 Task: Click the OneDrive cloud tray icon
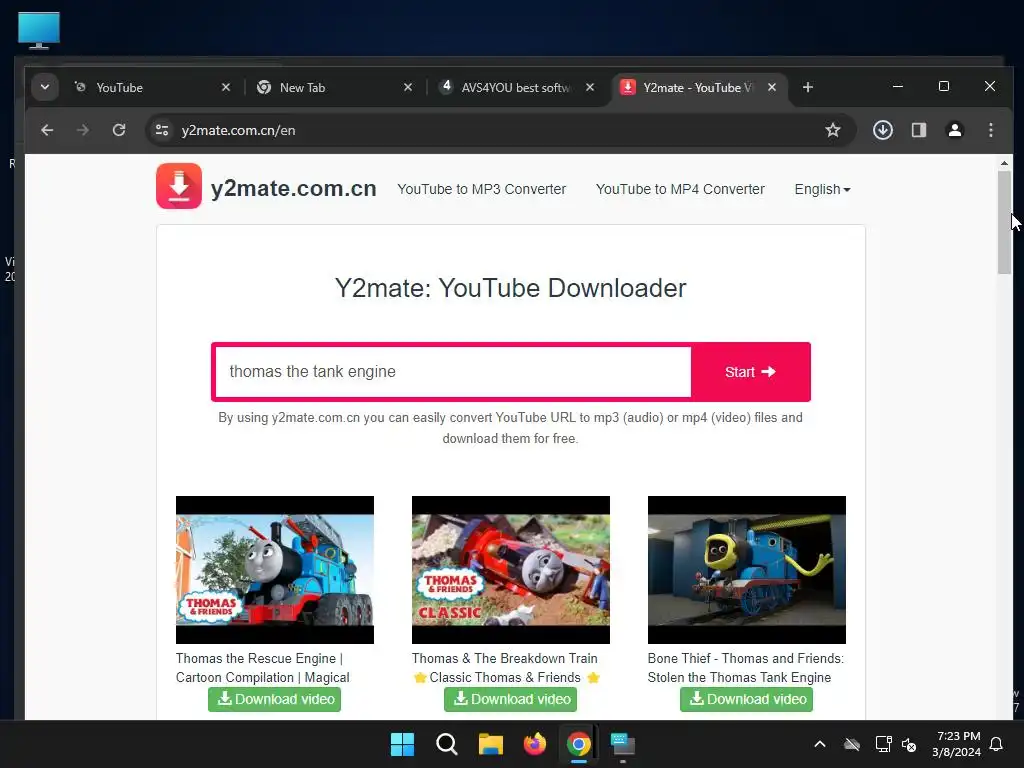[852, 744]
